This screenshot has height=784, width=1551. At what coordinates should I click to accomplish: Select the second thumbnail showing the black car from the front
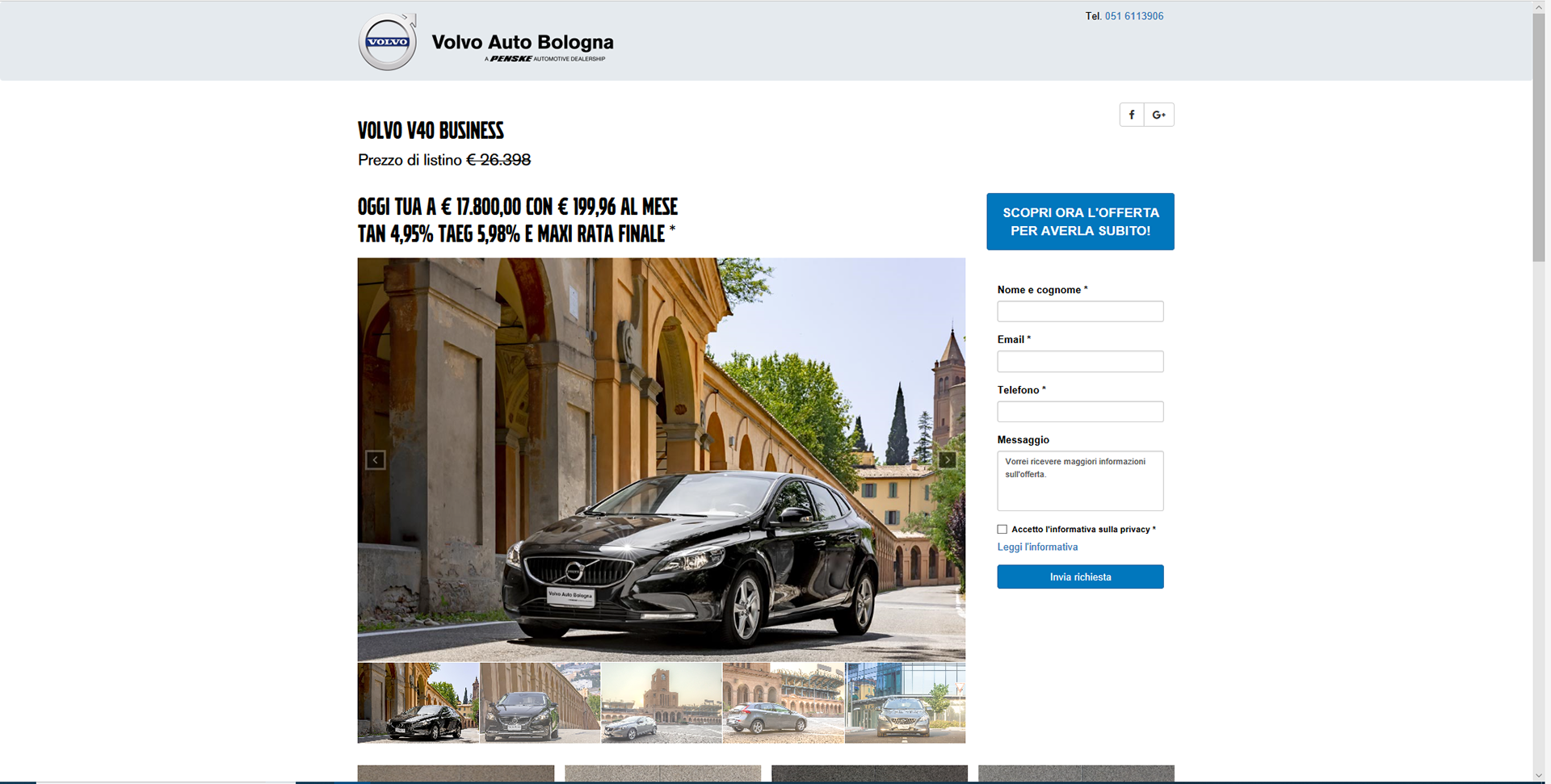[540, 702]
